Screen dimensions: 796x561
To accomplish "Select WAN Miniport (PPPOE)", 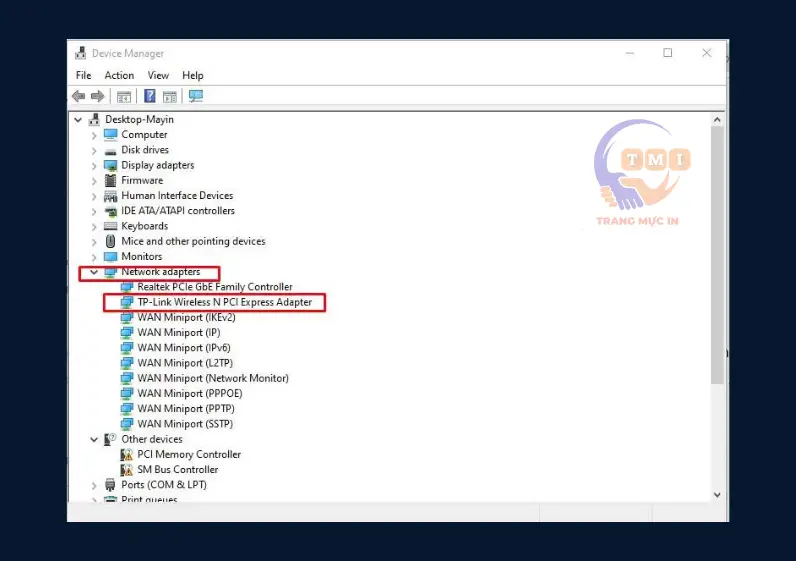I will (190, 394).
